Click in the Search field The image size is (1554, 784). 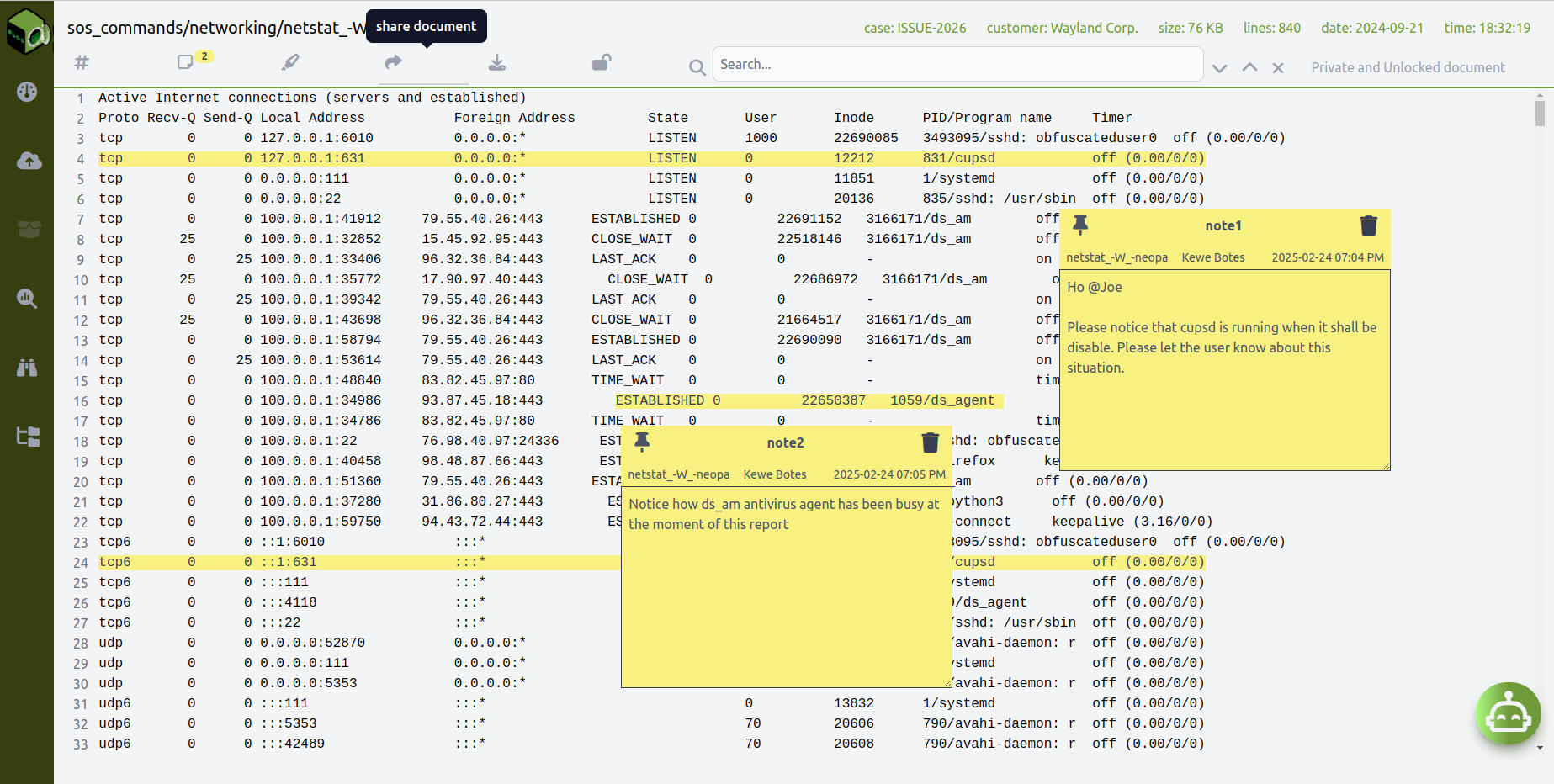[957, 64]
